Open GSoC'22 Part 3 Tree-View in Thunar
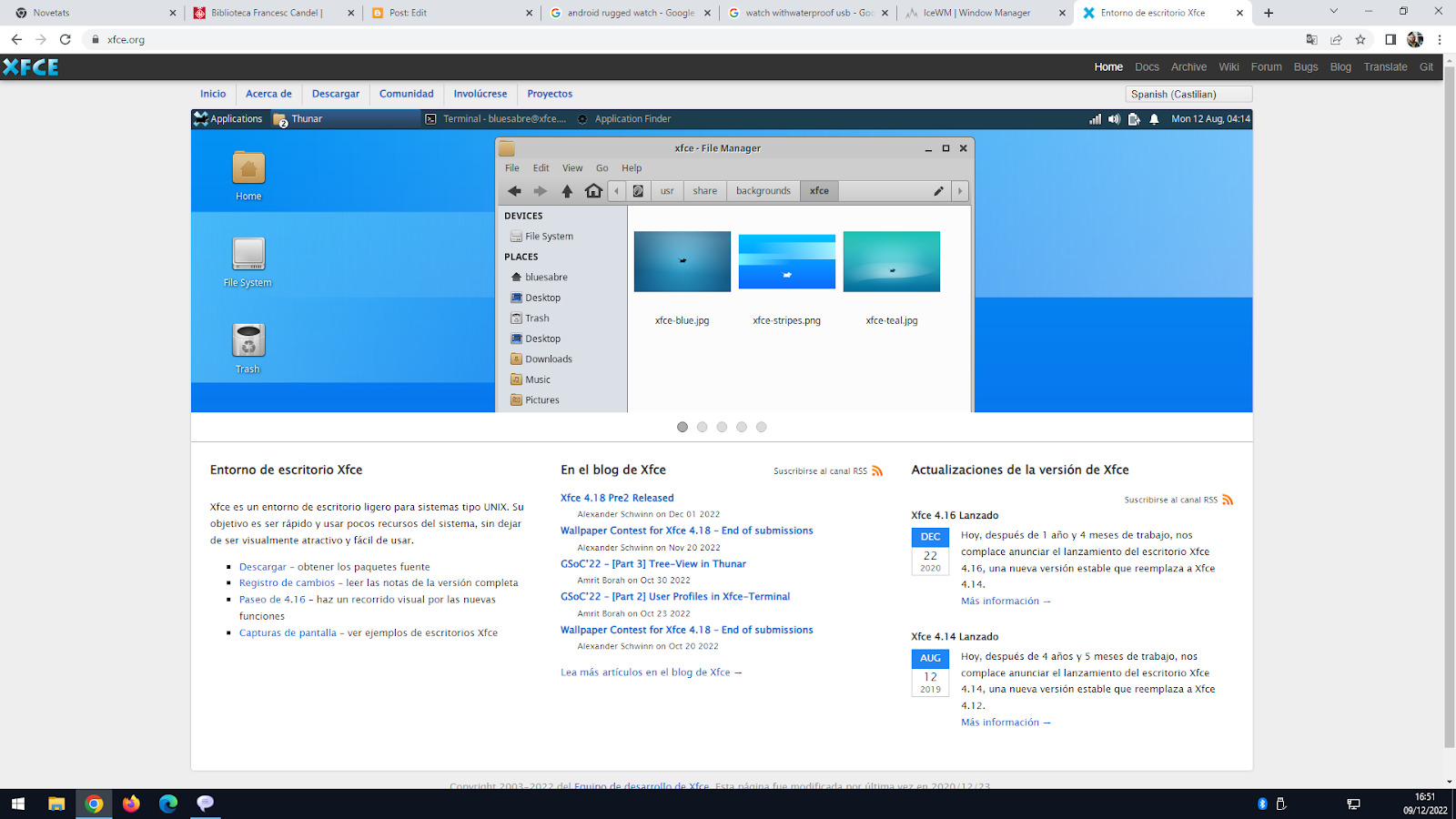 pyautogui.click(x=653, y=564)
